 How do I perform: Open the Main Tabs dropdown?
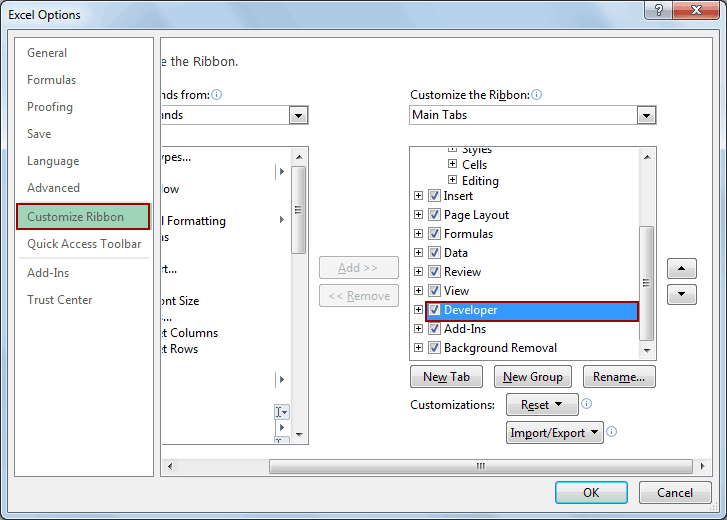point(646,115)
